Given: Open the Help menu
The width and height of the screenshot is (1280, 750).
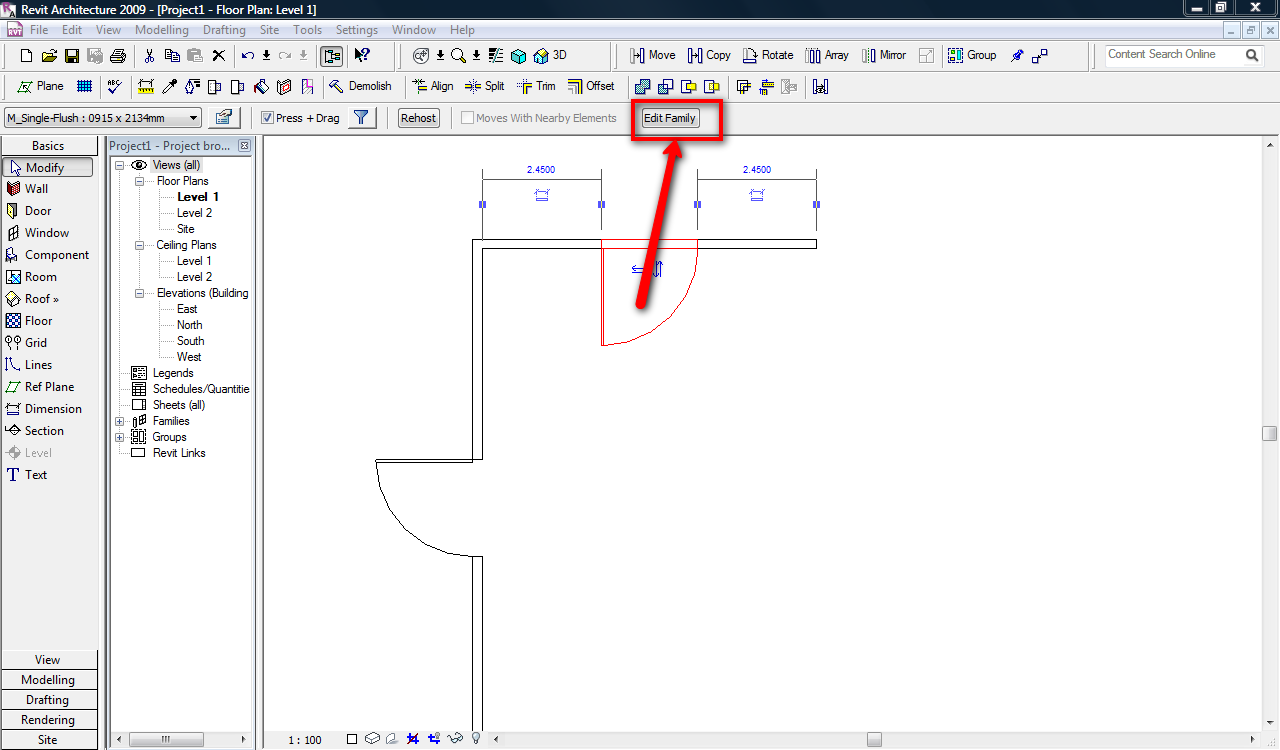Looking at the screenshot, I should click(463, 30).
